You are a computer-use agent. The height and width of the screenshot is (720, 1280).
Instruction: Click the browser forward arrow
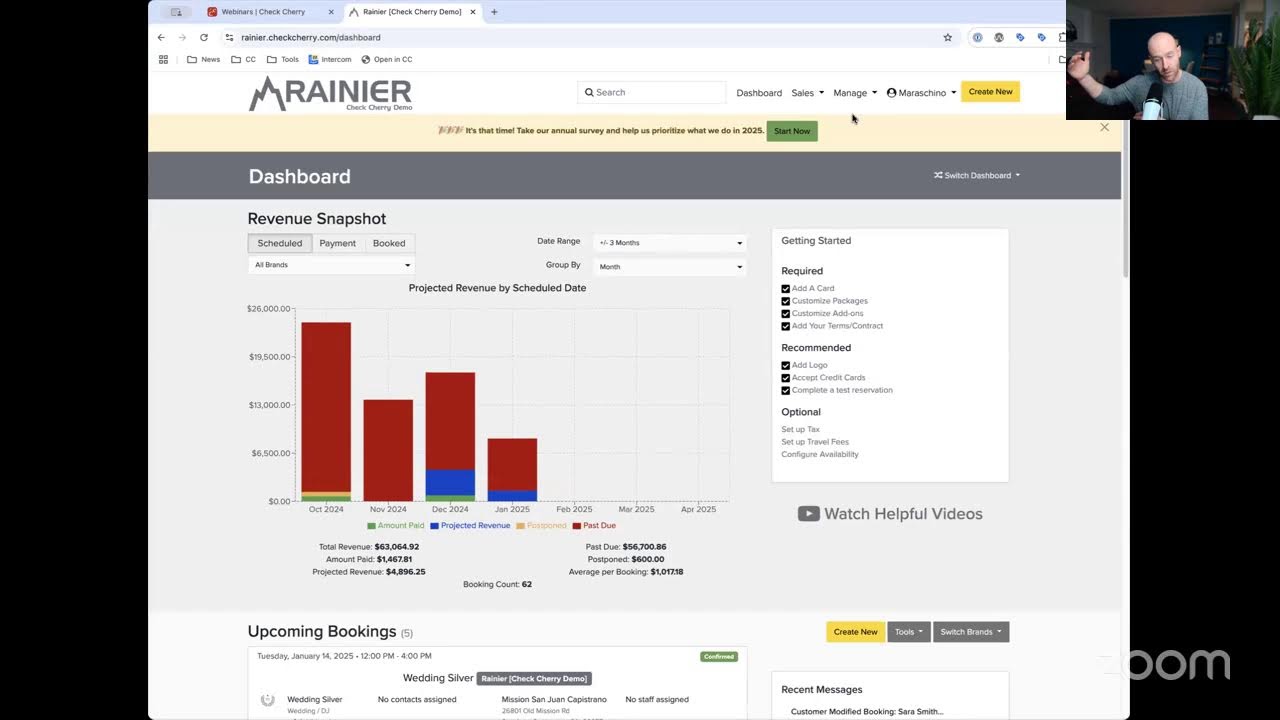(182, 37)
